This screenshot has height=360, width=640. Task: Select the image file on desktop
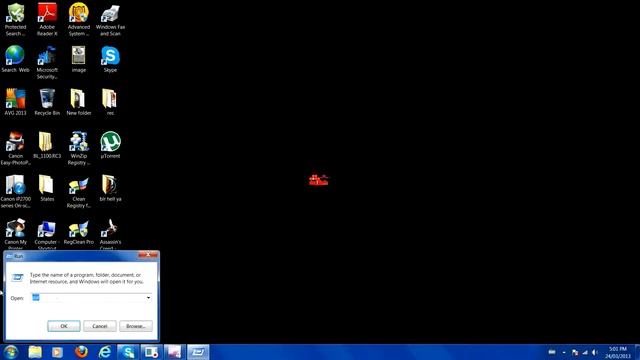tap(79, 59)
